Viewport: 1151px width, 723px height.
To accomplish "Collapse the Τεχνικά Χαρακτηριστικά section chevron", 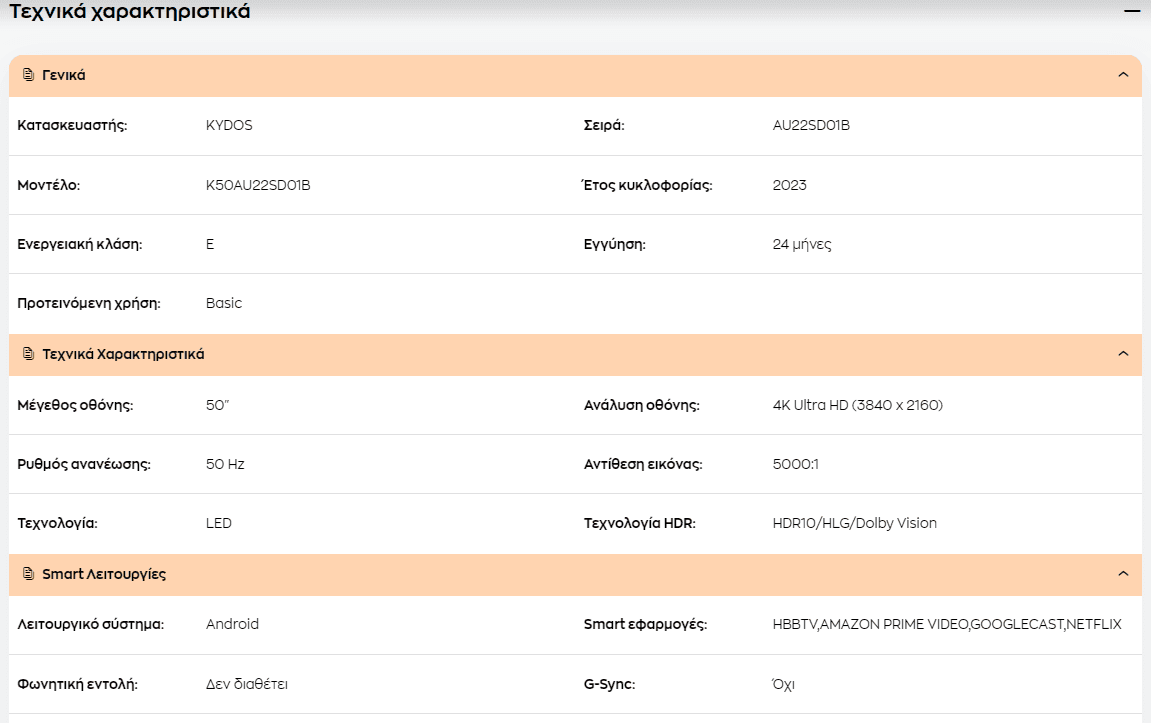I will tap(1123, 354).
